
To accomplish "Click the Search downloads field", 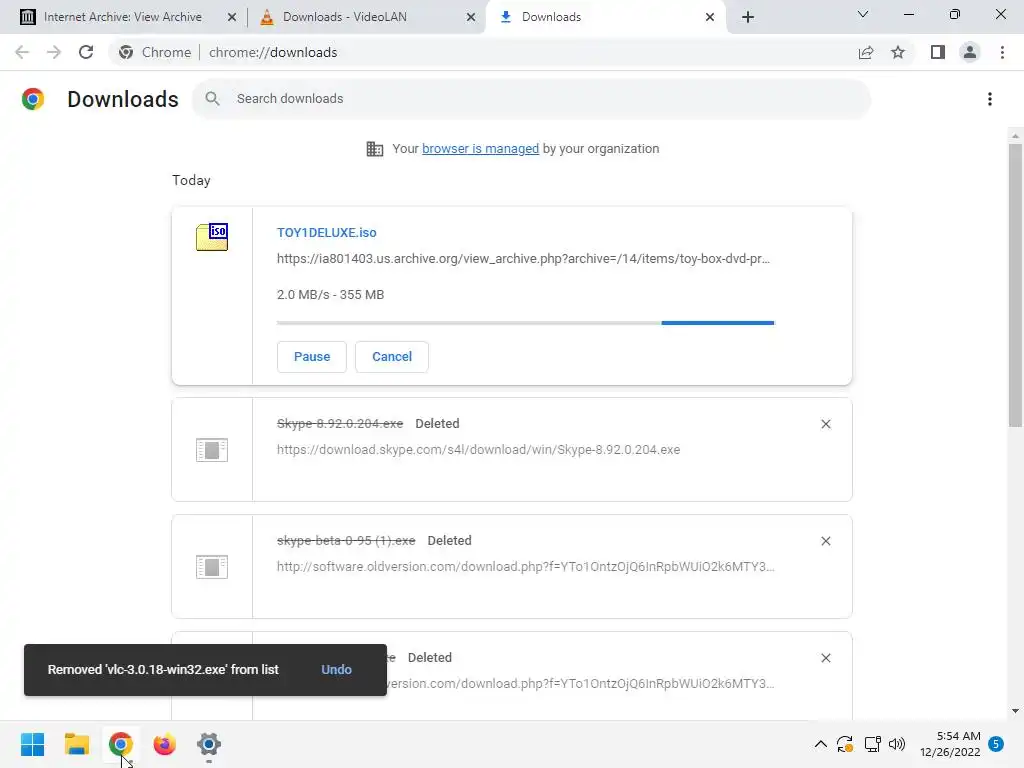I will pos(531,99).
